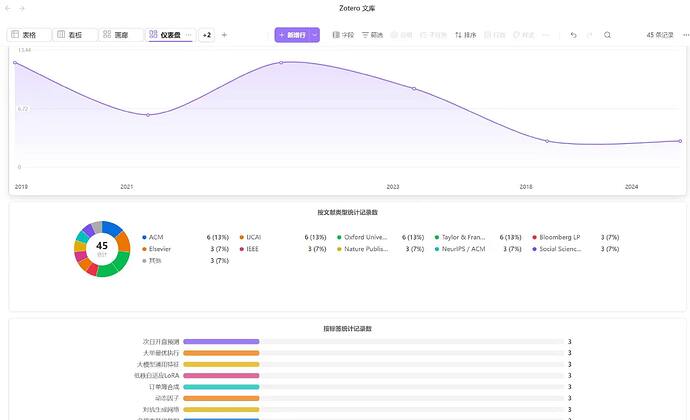Screen dimensions: 690x420
Task: Click the 45 条记录 record count
Action: point(660,35)
